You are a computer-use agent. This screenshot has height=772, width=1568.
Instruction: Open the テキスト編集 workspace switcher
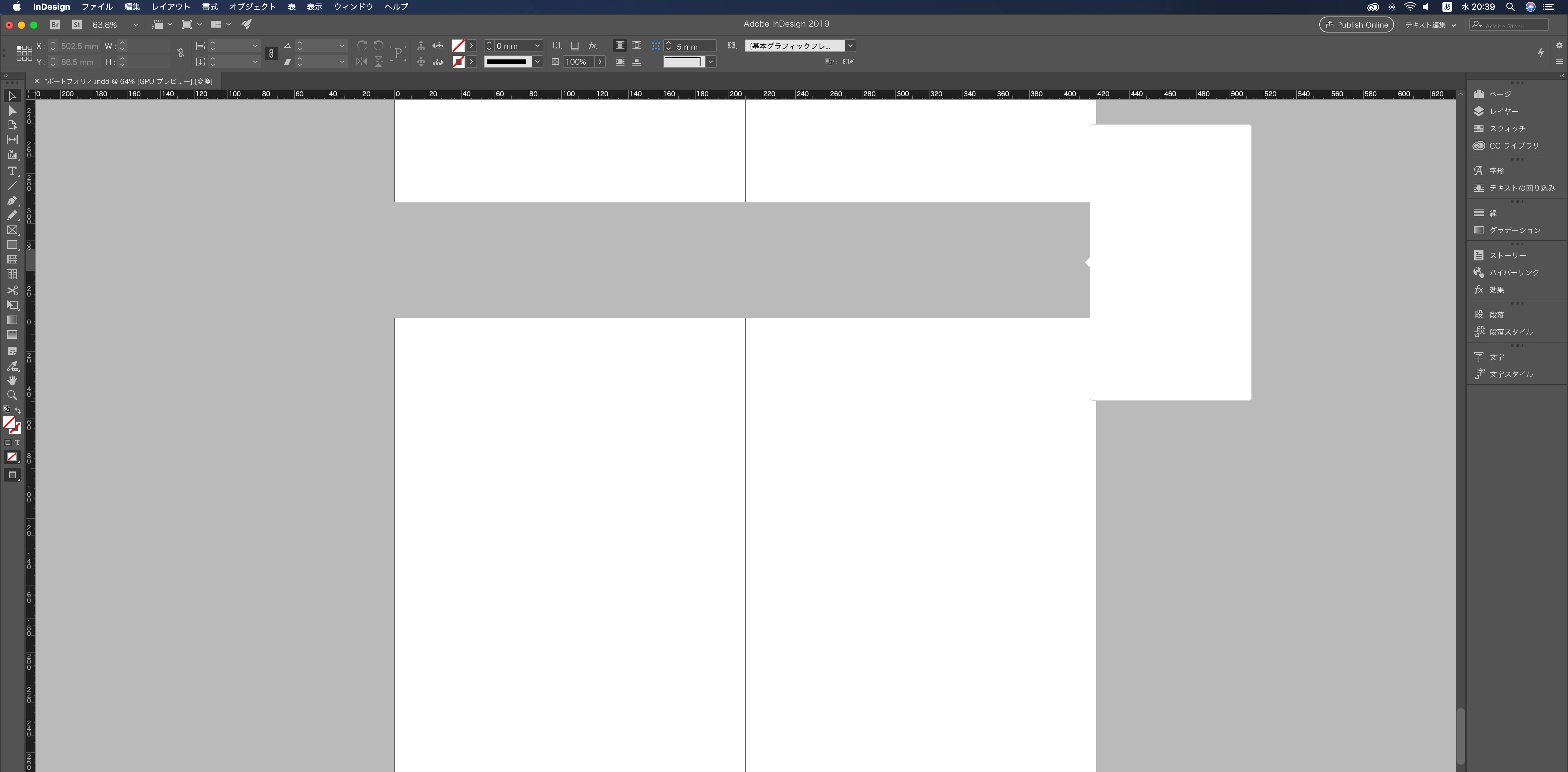tap(1430, 25)
